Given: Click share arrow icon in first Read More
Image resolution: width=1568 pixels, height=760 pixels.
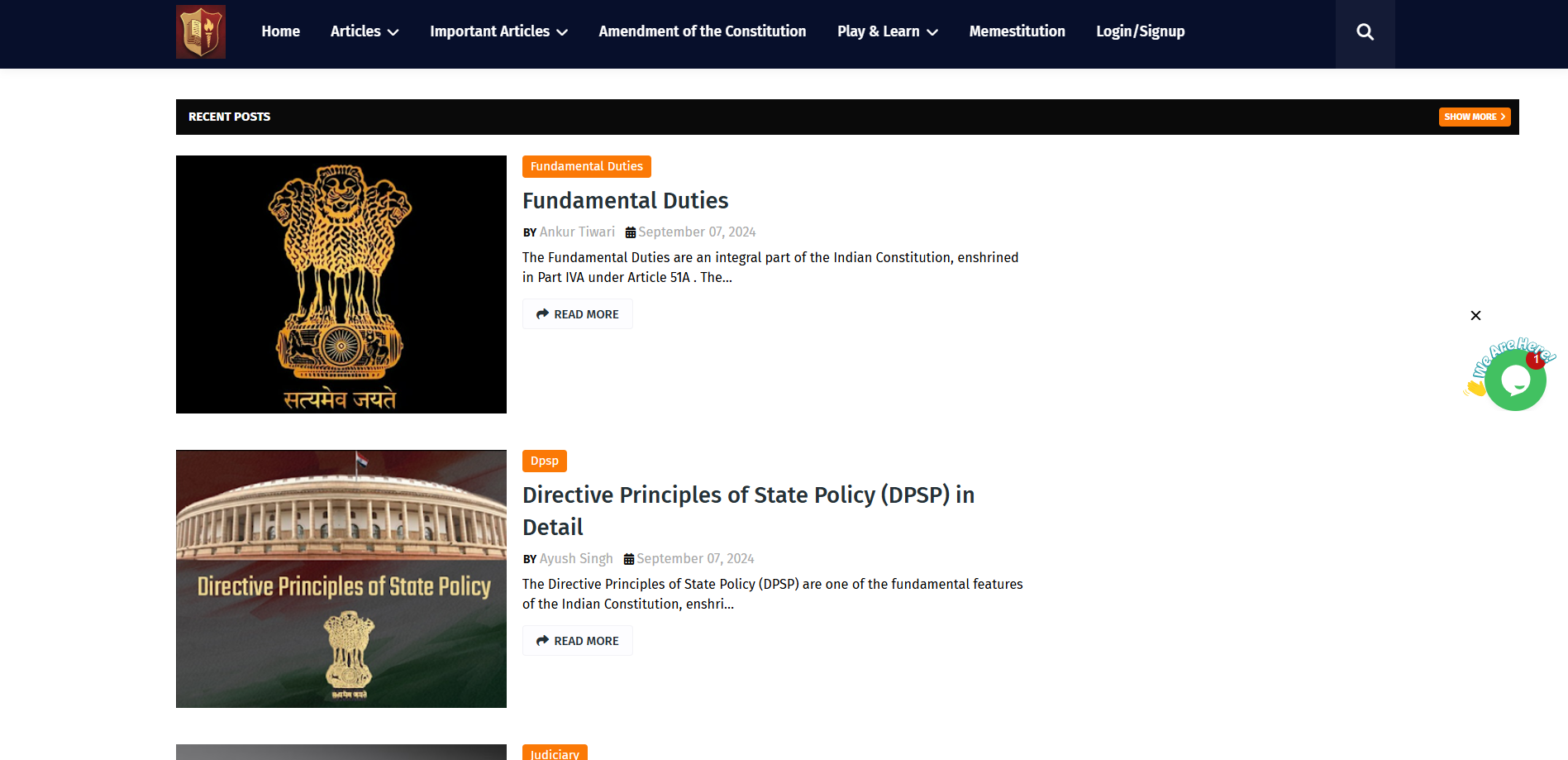Looking at the screenshot, I should click(x=542, y=314).
